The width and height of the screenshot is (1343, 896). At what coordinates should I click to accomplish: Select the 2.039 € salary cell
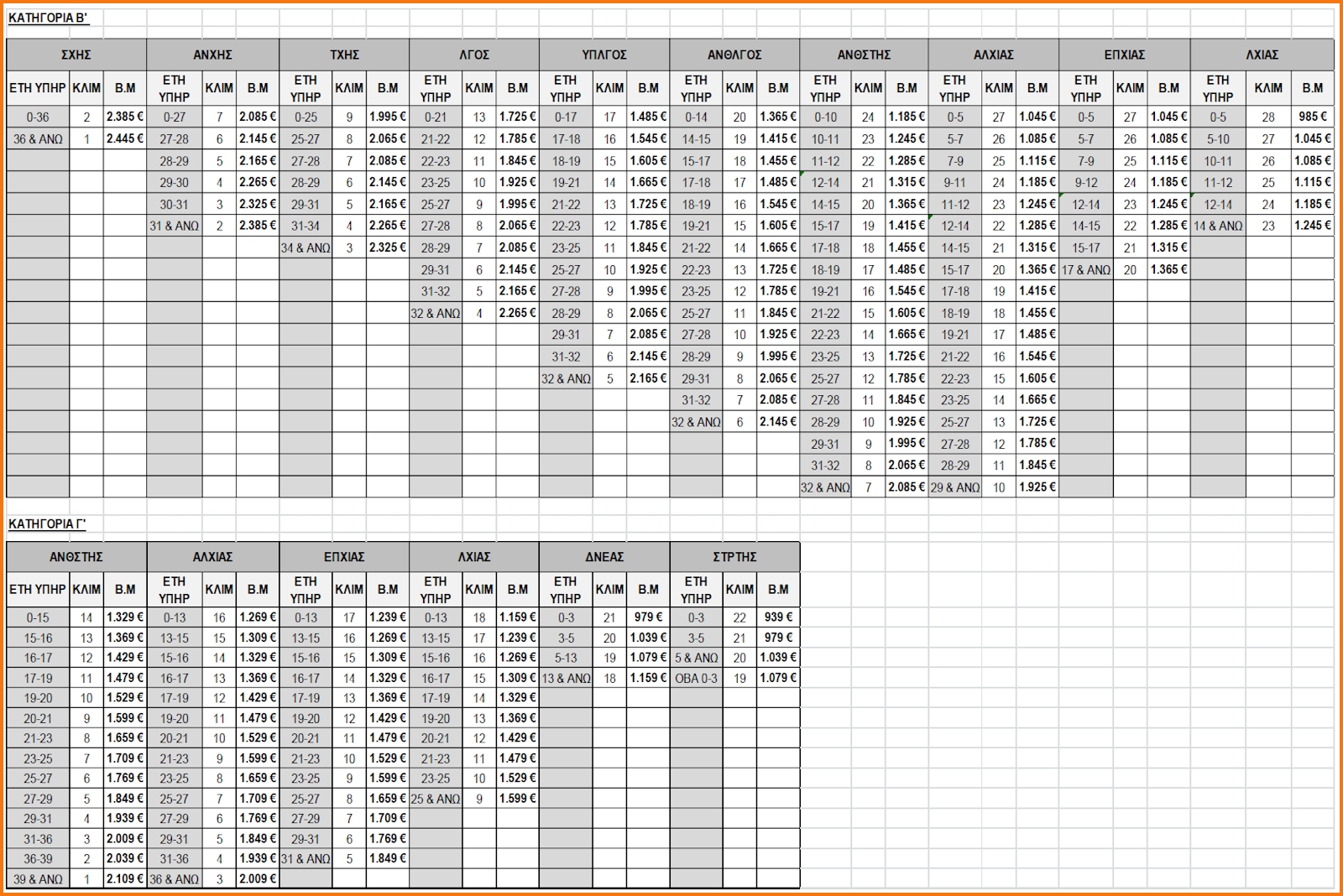[x=125, y=858]
